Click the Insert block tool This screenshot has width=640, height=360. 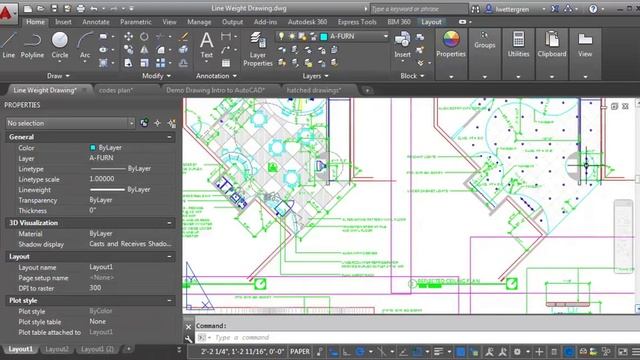[x=402, y=45]
